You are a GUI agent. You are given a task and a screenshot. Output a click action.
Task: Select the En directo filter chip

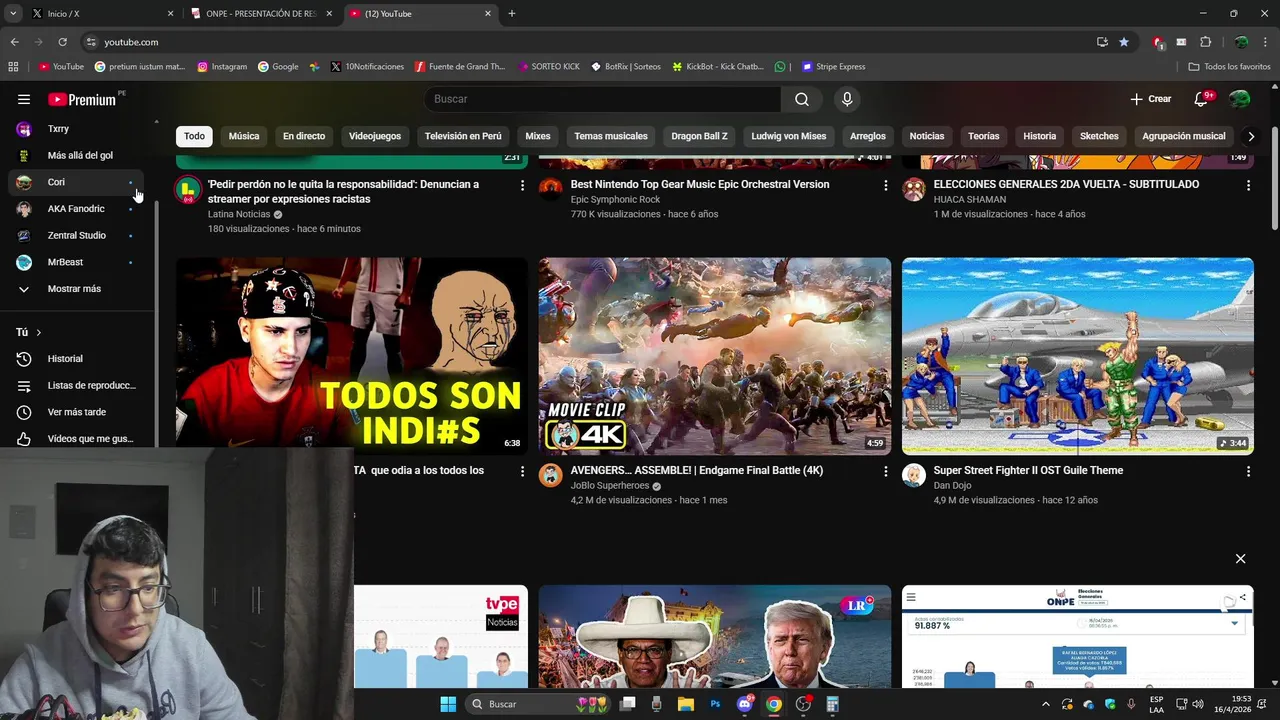coord(304,136)
